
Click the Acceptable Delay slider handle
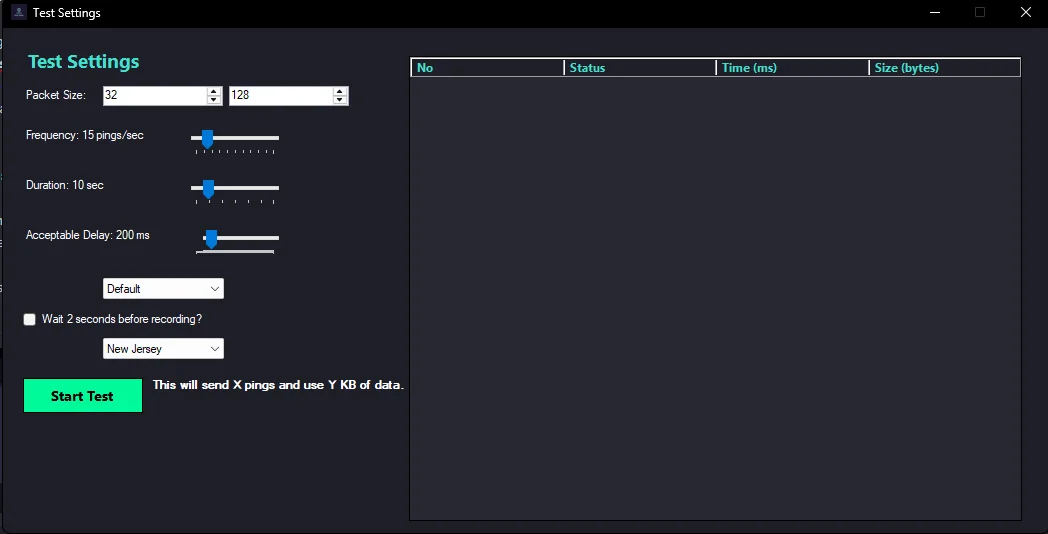pos(211,239)
